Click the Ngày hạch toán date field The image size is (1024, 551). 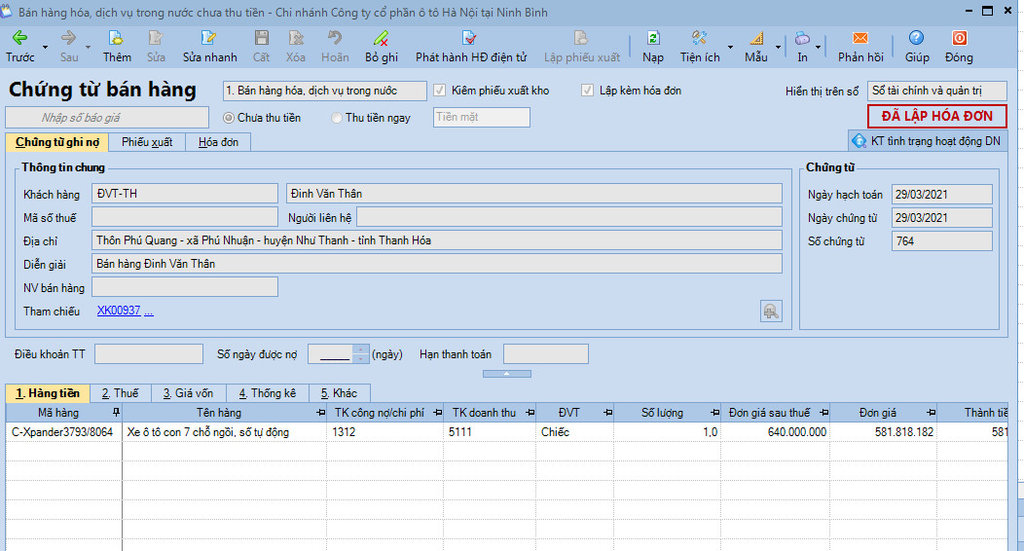pyautogui.click(x=942, y=195)
